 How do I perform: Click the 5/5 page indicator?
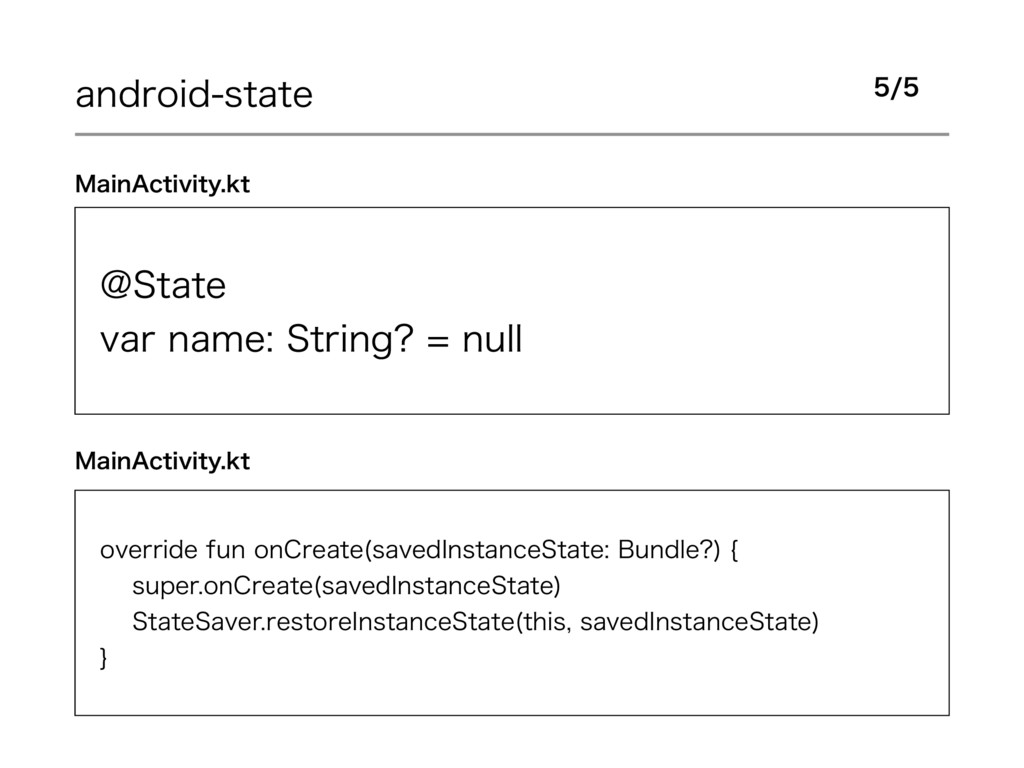[x=895, y=89]
